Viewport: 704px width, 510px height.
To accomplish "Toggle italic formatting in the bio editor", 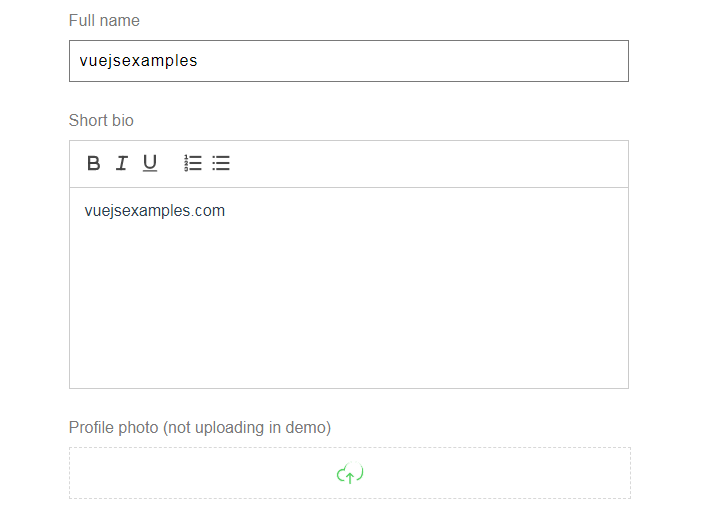I will tap(121, 163).
